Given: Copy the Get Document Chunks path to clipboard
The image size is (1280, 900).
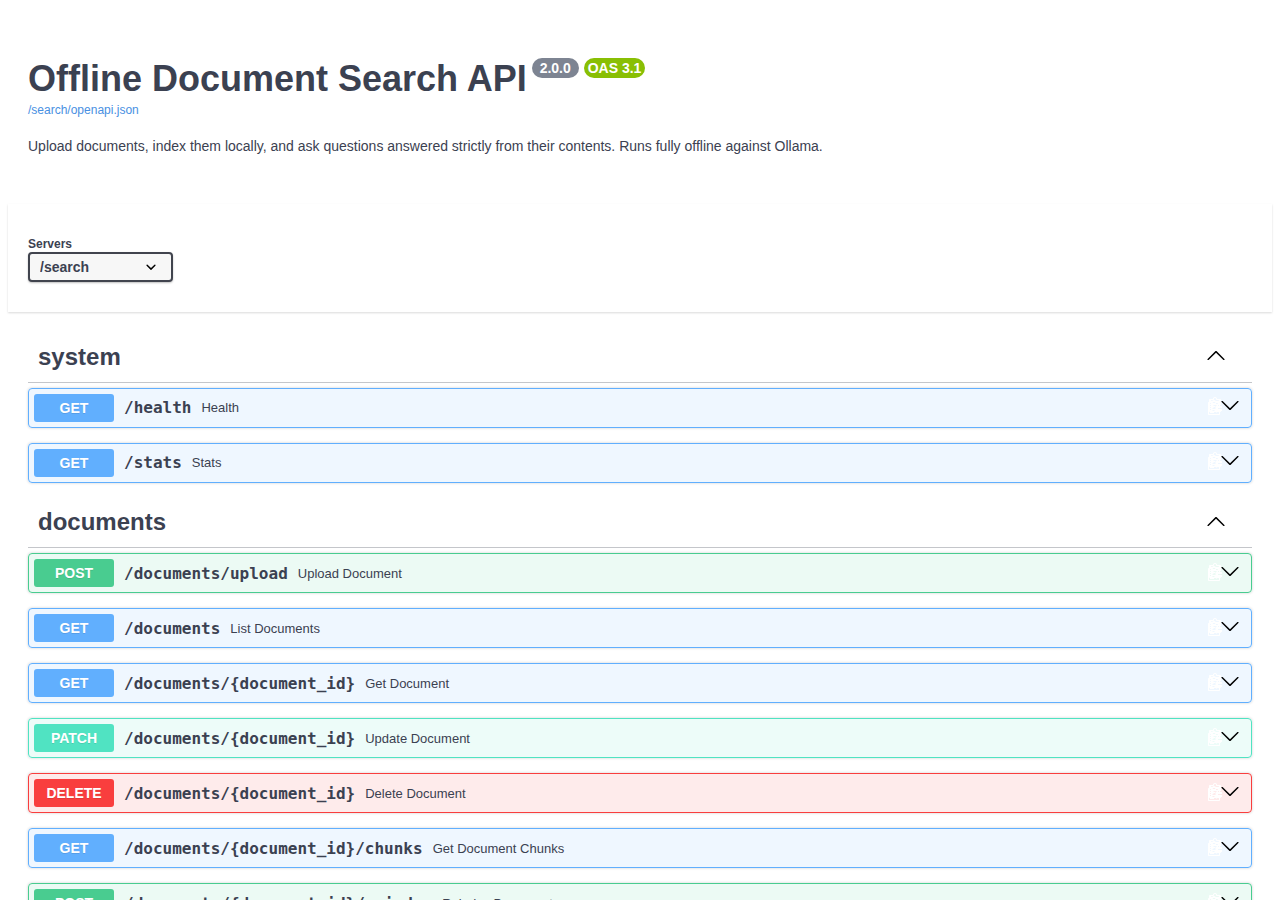Looking at the screenshot, I should tap(1212, 848).
